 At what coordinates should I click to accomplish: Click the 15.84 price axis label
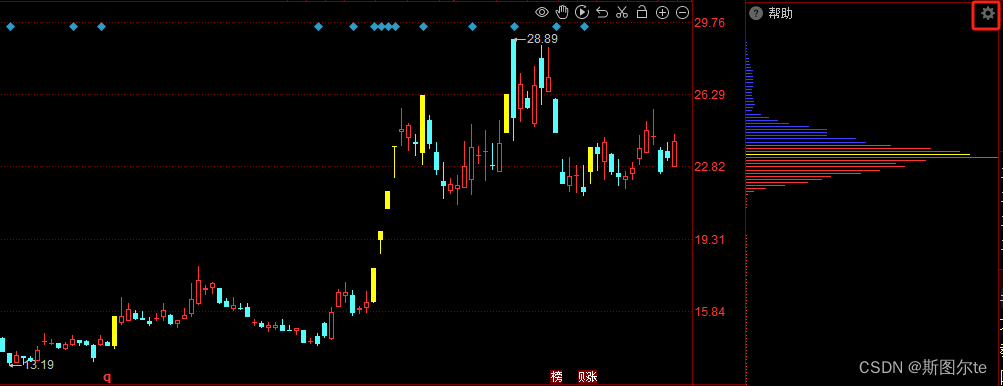709,312
